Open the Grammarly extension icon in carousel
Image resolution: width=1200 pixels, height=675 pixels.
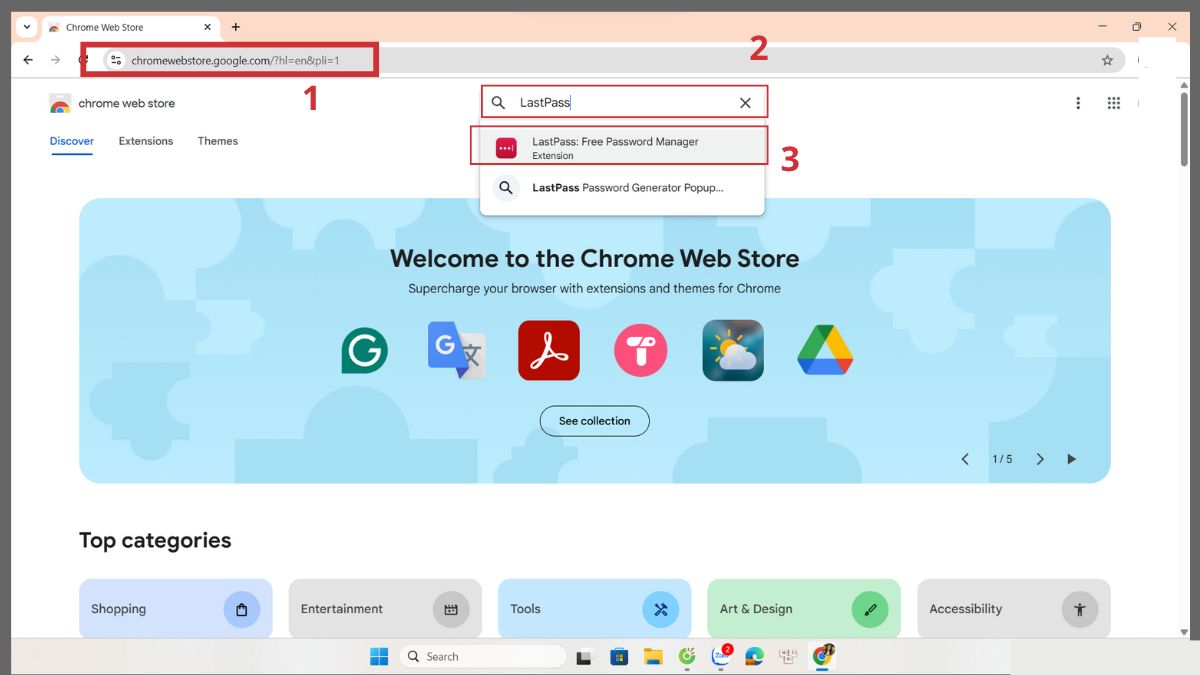(364, 351)
